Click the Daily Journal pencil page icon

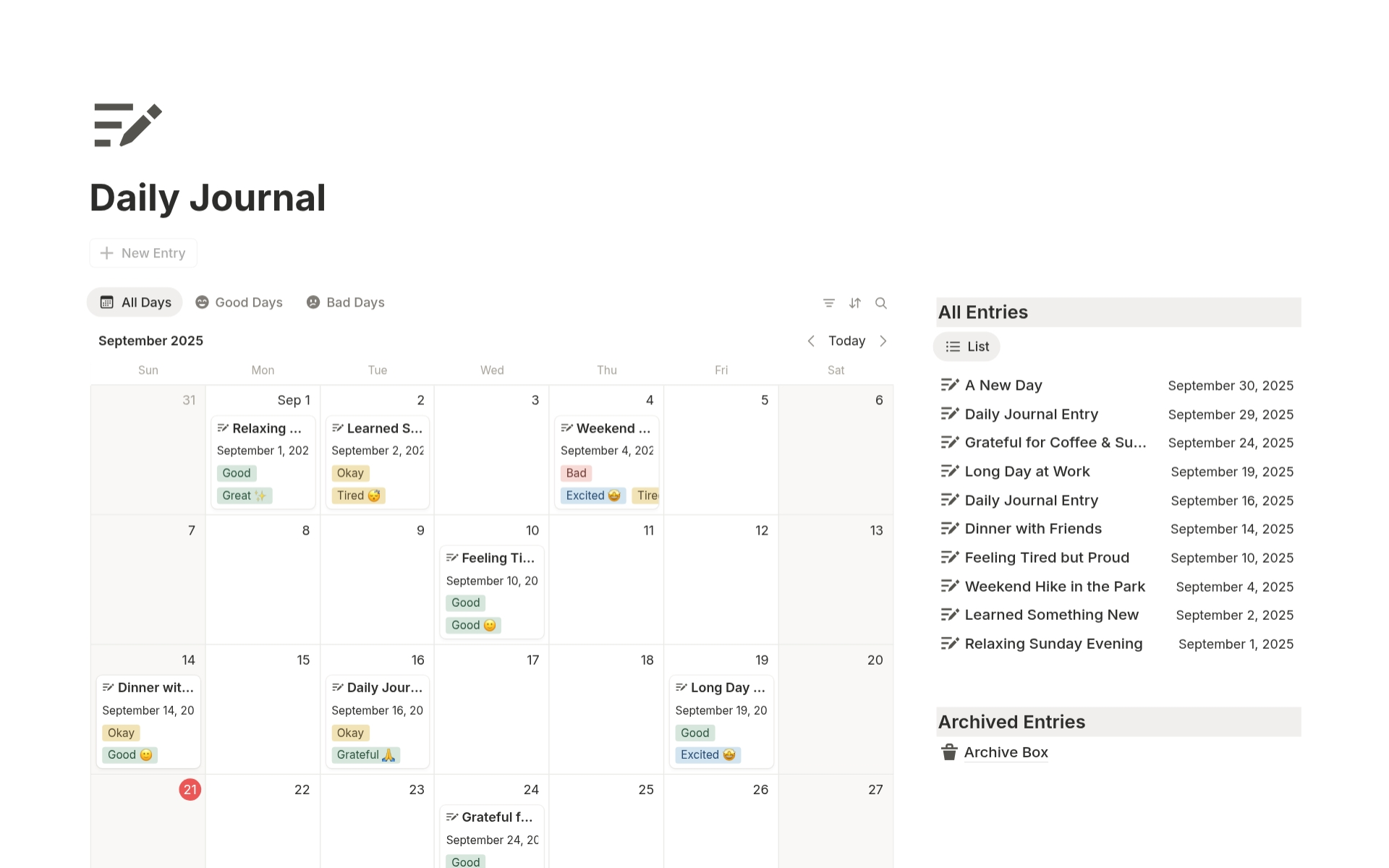tap(127, 124)
